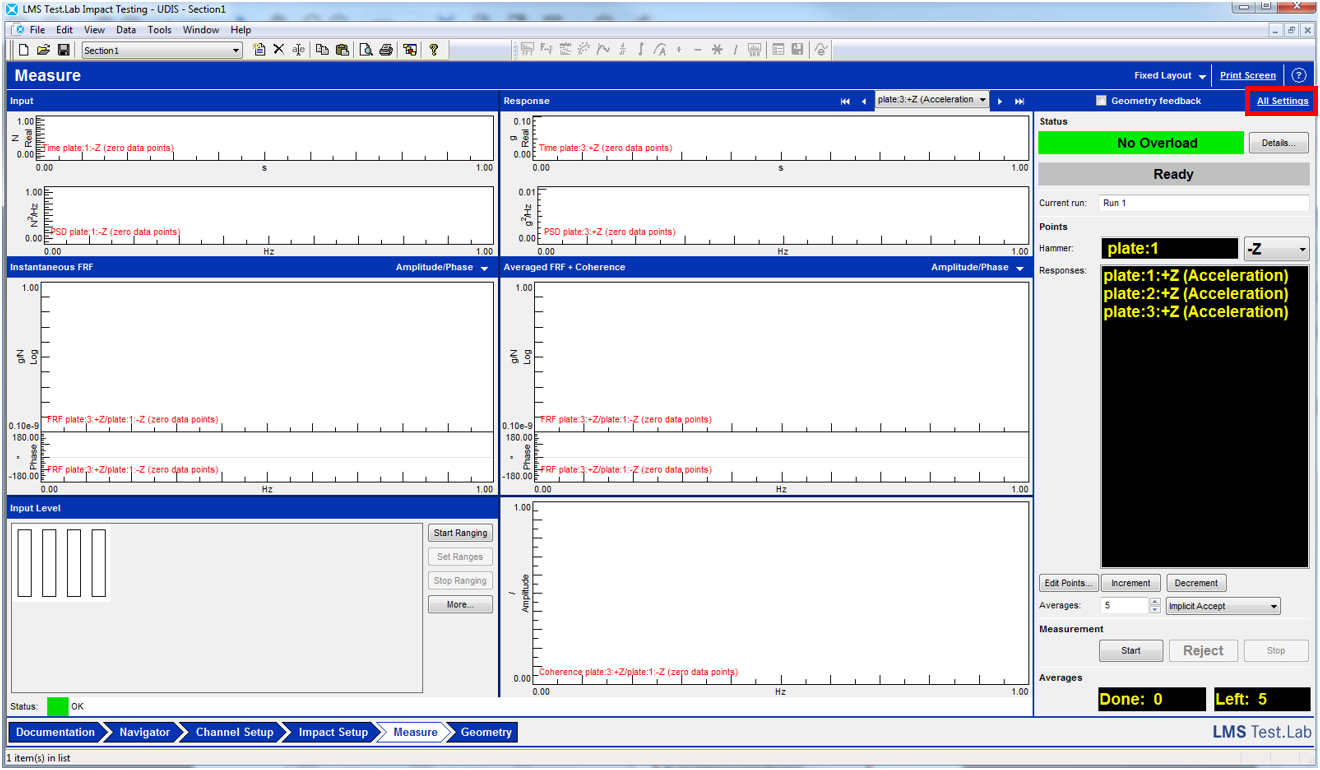Click the Decrement button
This screenshot has width=1320, height=770.
point(1196,583)
